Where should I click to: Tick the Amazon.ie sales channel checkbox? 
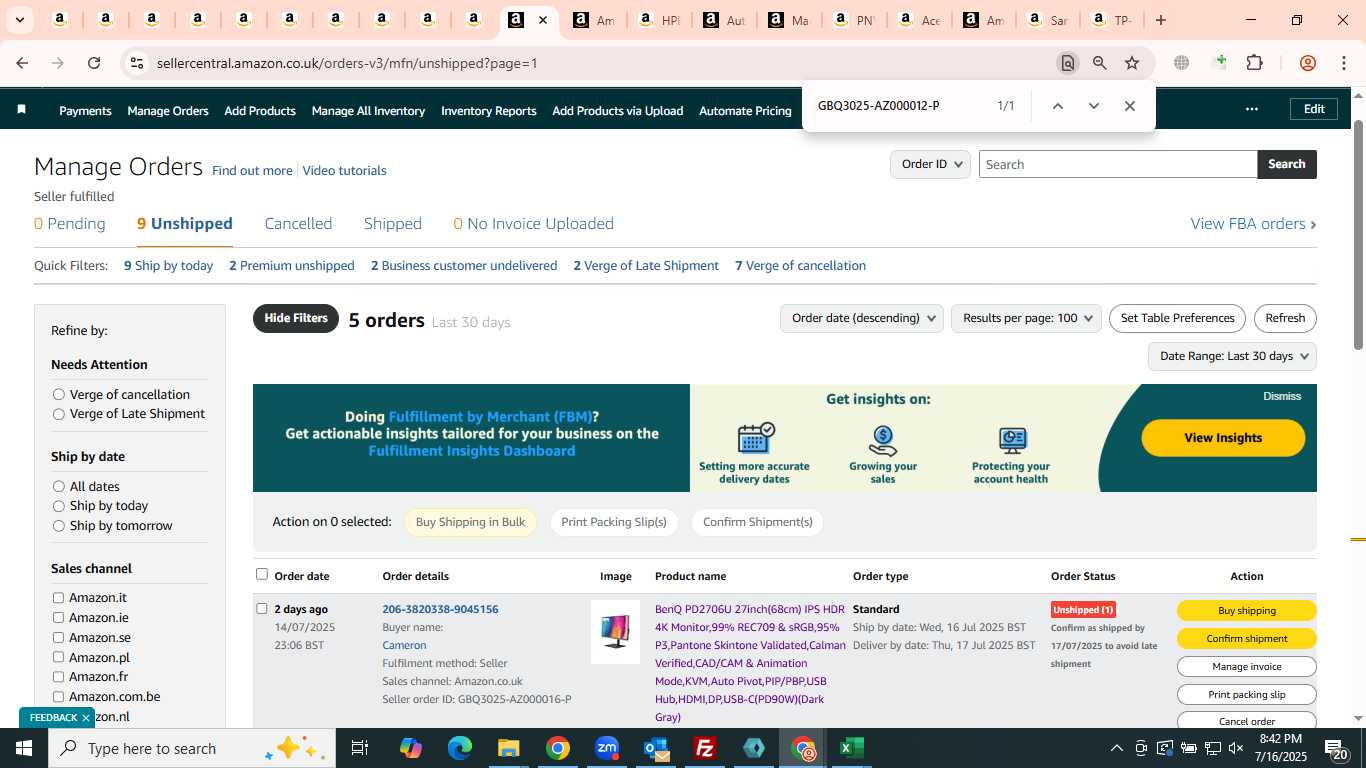(58, 618)
